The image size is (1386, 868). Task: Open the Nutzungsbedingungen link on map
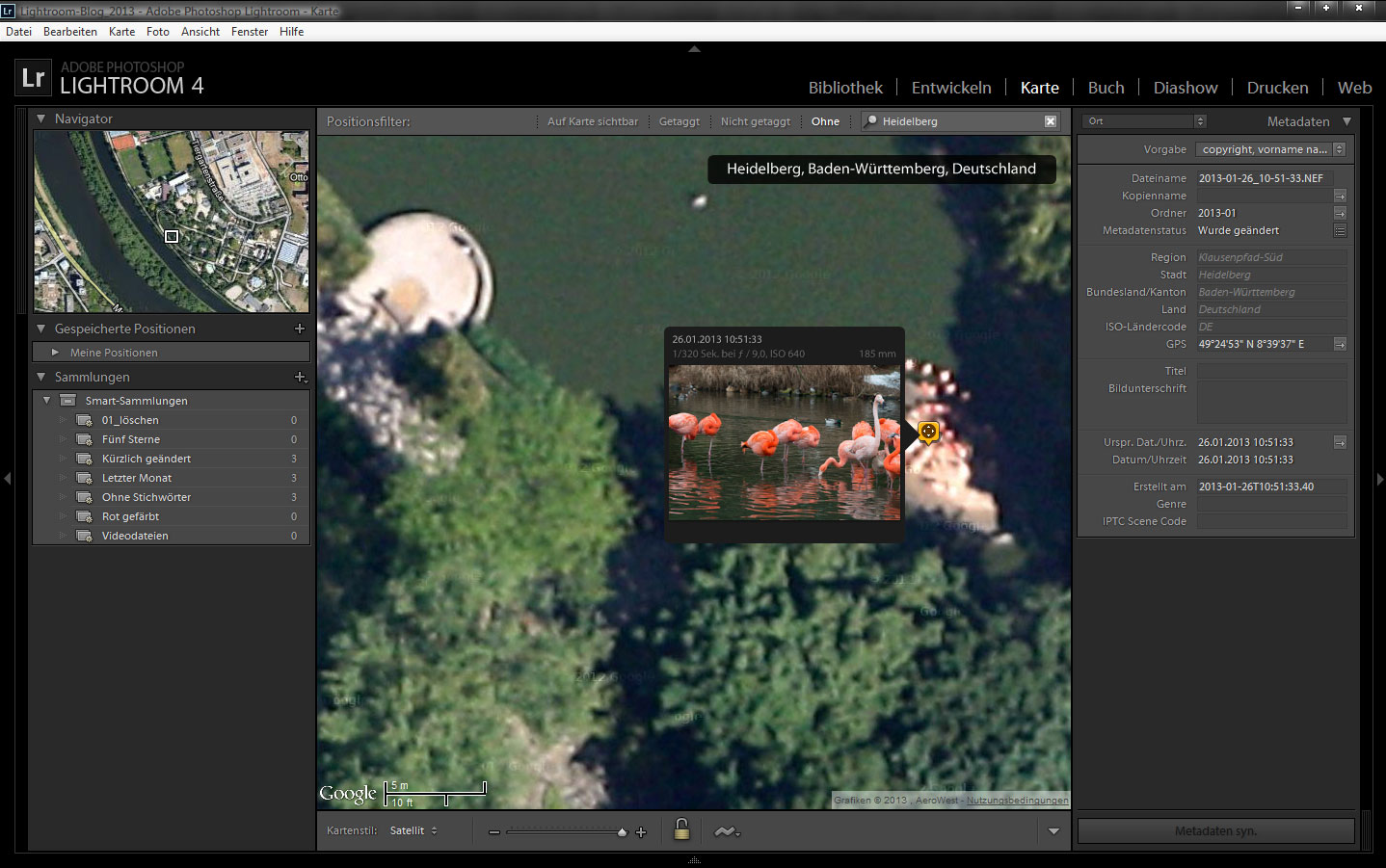pos(1017,800)
